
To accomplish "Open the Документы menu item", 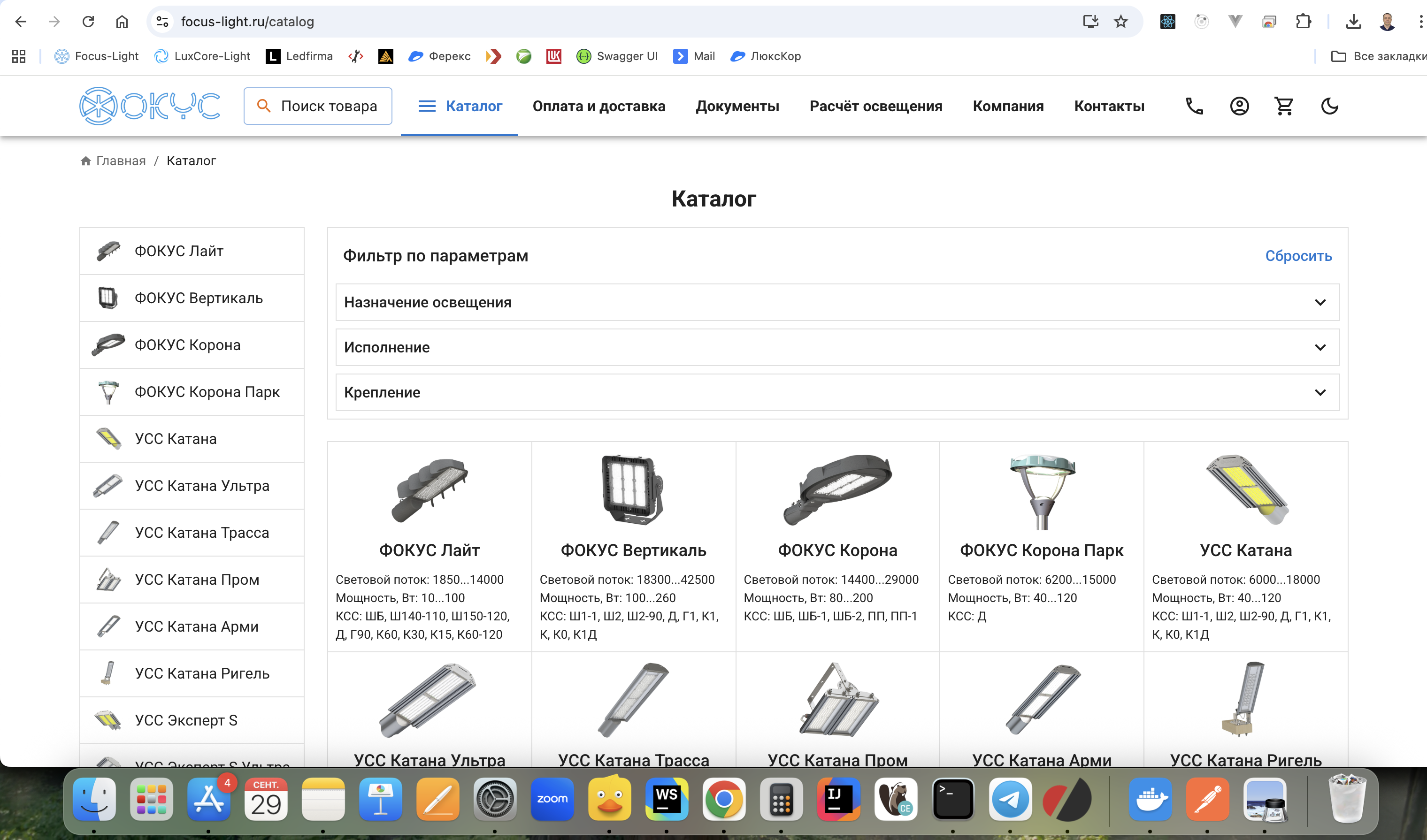I will pyautogui.click(x=737, y=106).
